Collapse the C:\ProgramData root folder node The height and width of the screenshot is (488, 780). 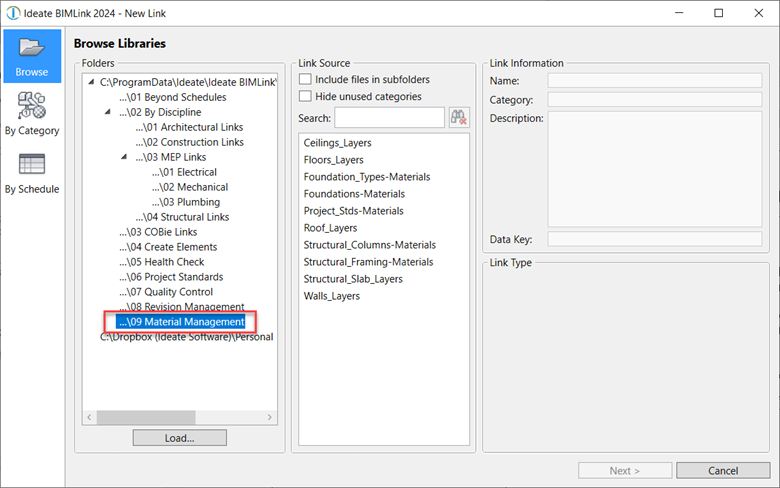point(91,82)
